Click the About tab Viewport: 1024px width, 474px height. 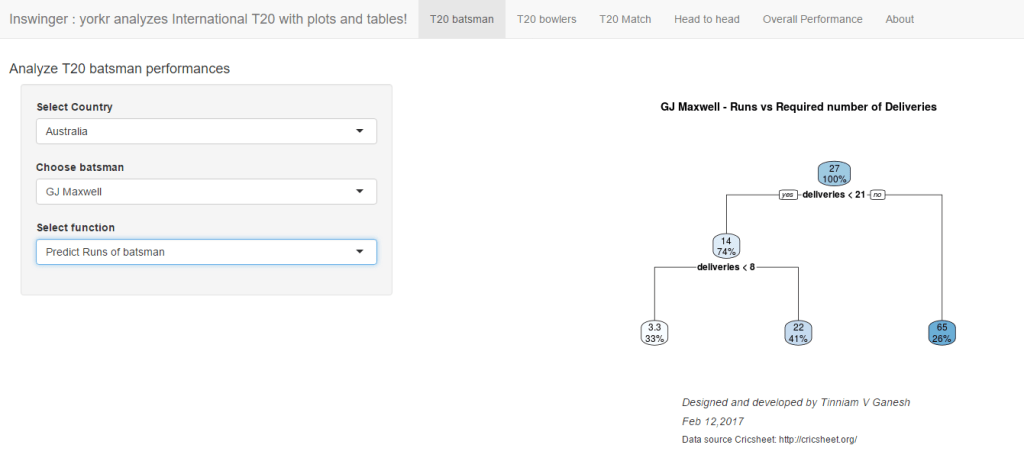click(899, 19)
